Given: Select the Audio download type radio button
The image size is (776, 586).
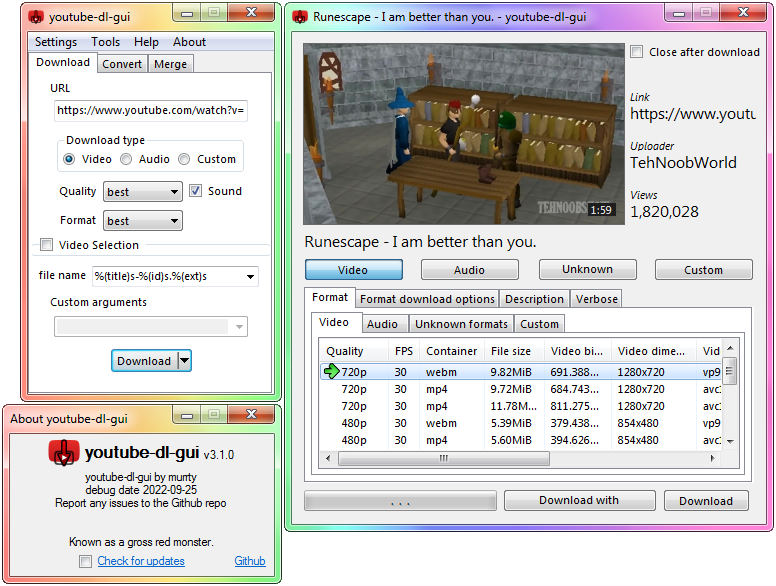Looking at the screenshot, I should (x=126, y=159).
